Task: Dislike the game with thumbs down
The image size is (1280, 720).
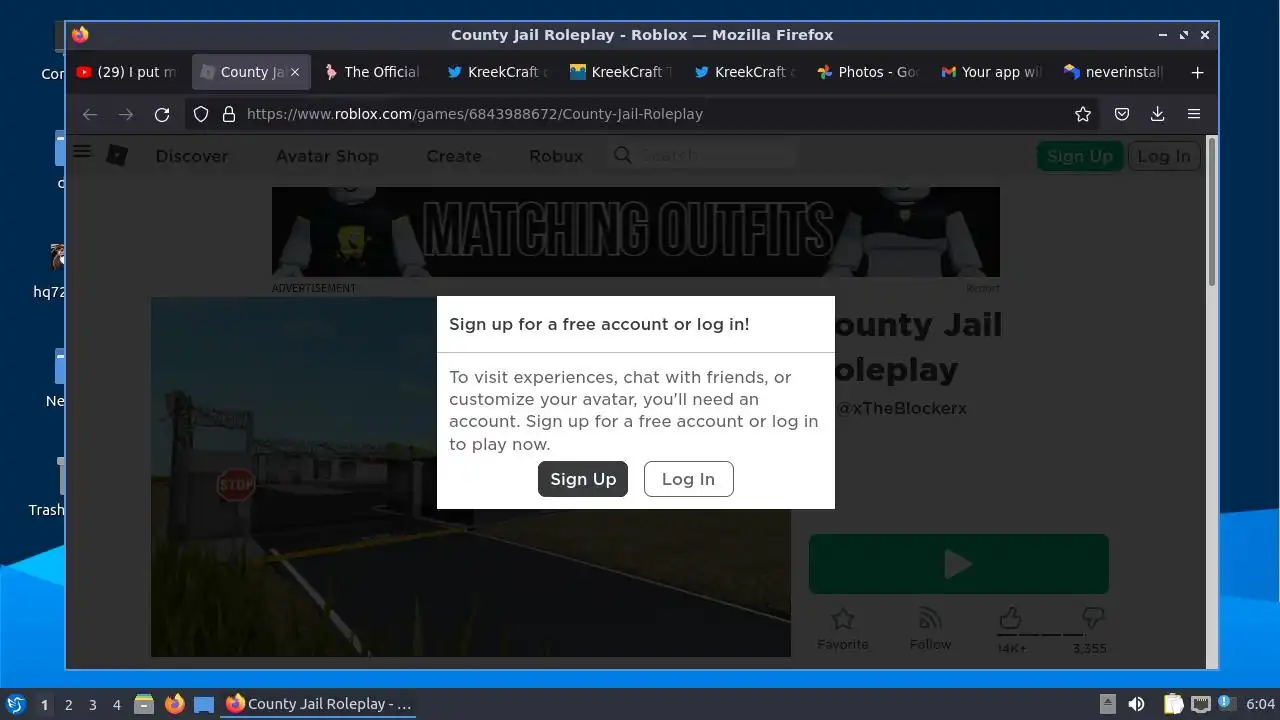Action: pyautogui.click(x=1092, y=619)
